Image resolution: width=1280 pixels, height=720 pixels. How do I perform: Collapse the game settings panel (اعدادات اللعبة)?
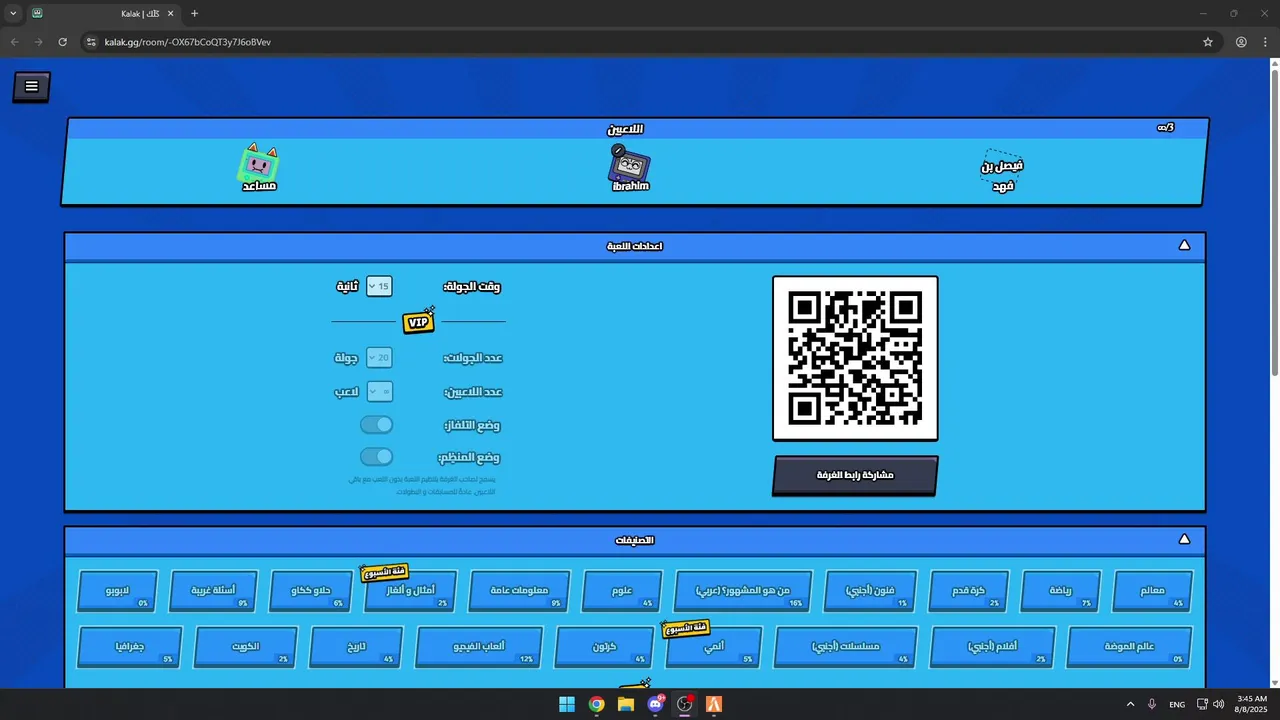tap(1184, 246)
